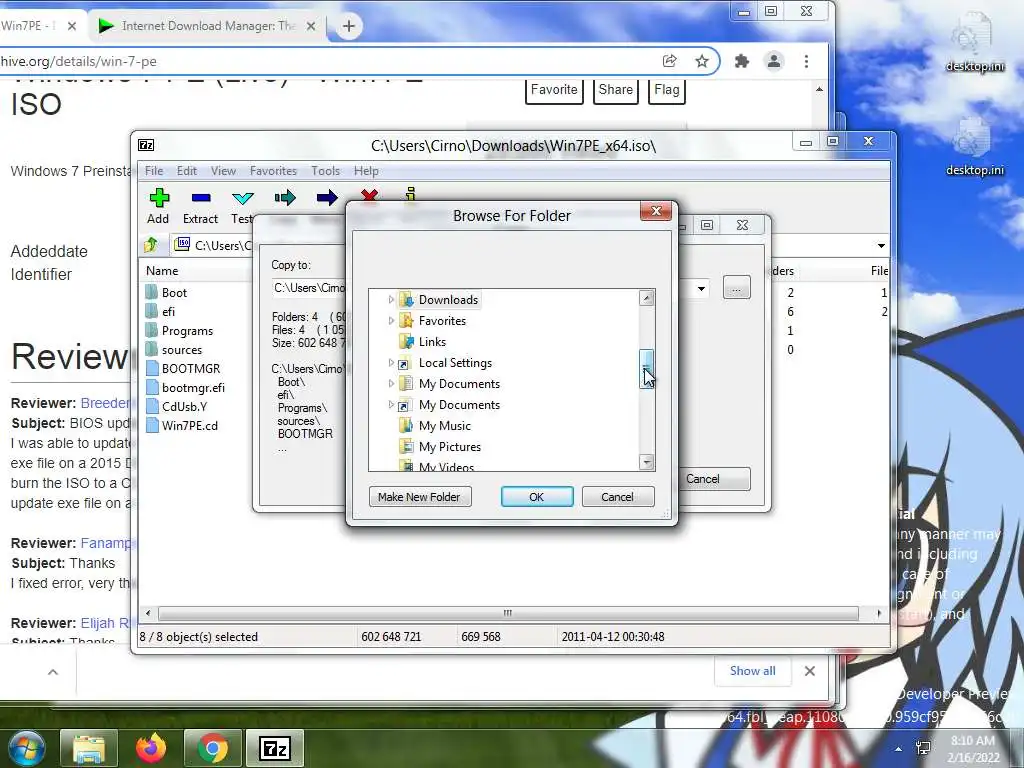Open a new Chrome tab

point(349,26)
